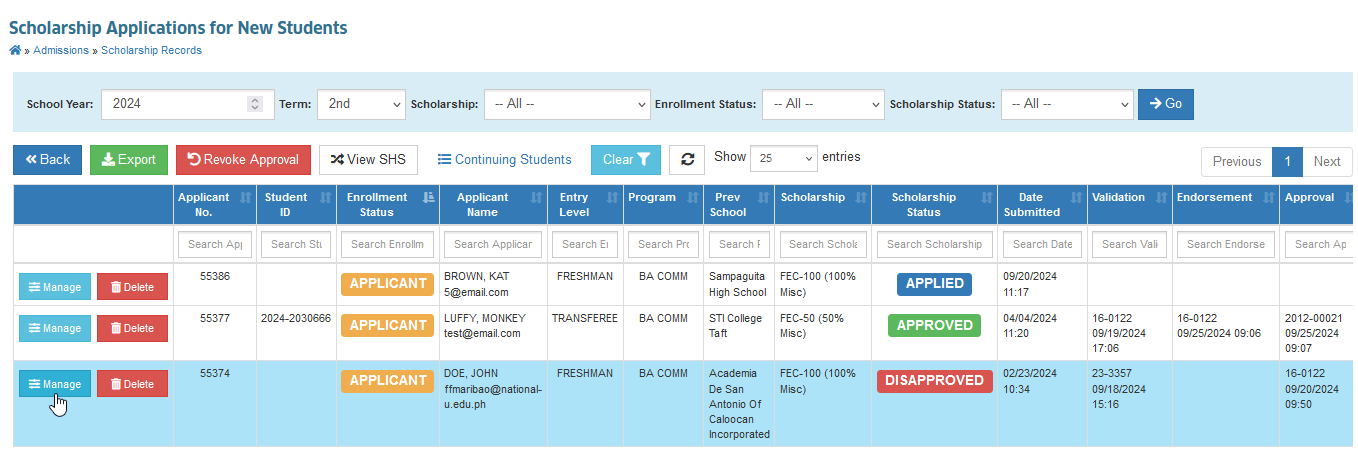
Task: Sort by Enrollment Status column icon
Action: [x=428, y=198]
